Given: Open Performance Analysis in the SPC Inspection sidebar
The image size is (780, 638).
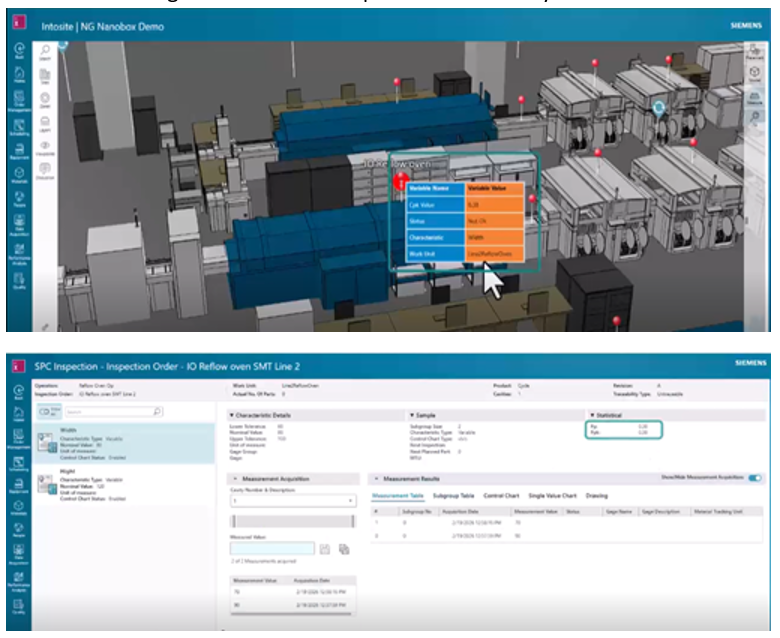Looking at the screenshot, I should click(19, 582).
